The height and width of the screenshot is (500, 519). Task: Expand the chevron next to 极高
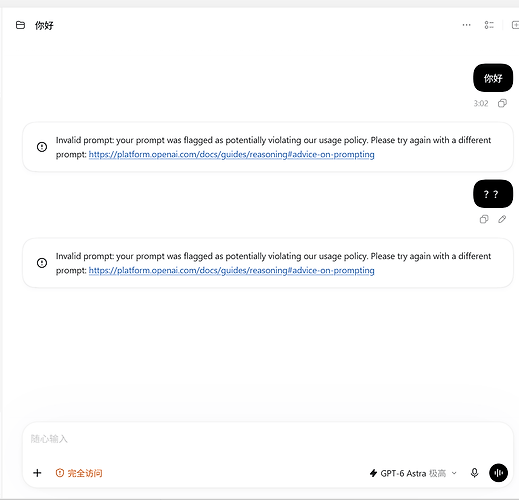[x=454, y=473]
